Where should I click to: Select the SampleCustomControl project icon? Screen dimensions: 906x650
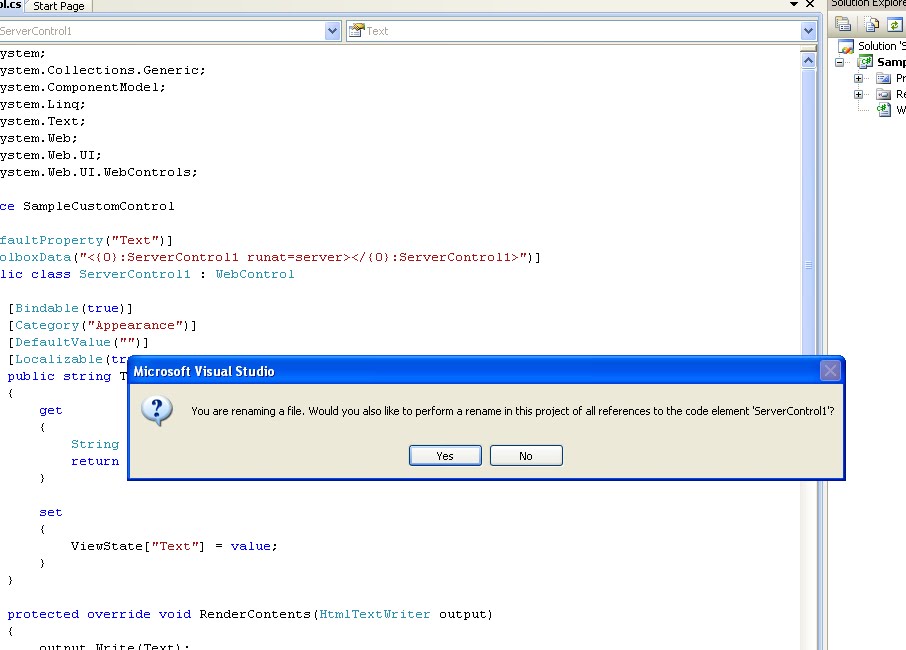(864, 61)
